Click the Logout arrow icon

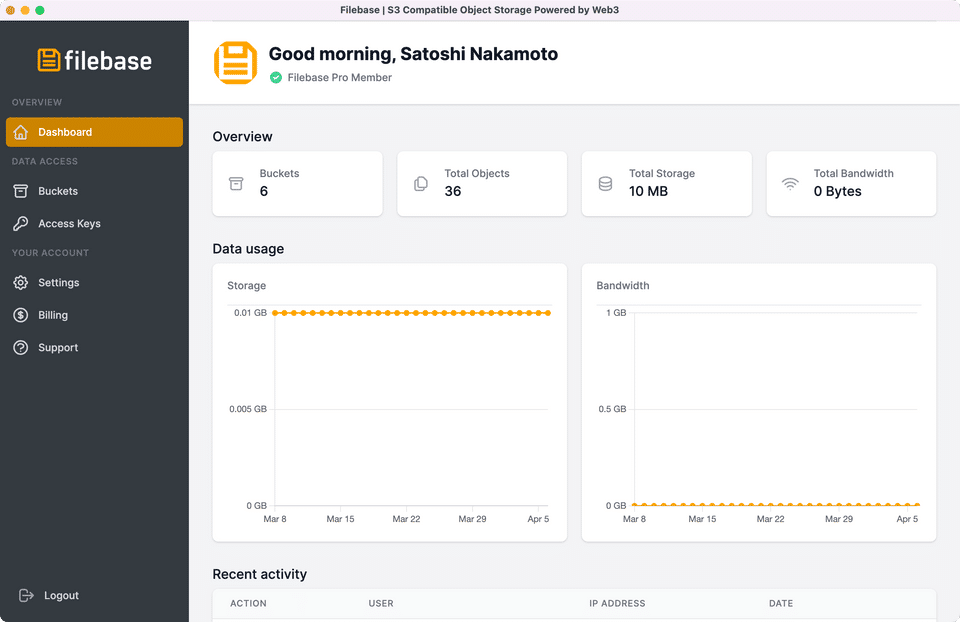point(27,596)
